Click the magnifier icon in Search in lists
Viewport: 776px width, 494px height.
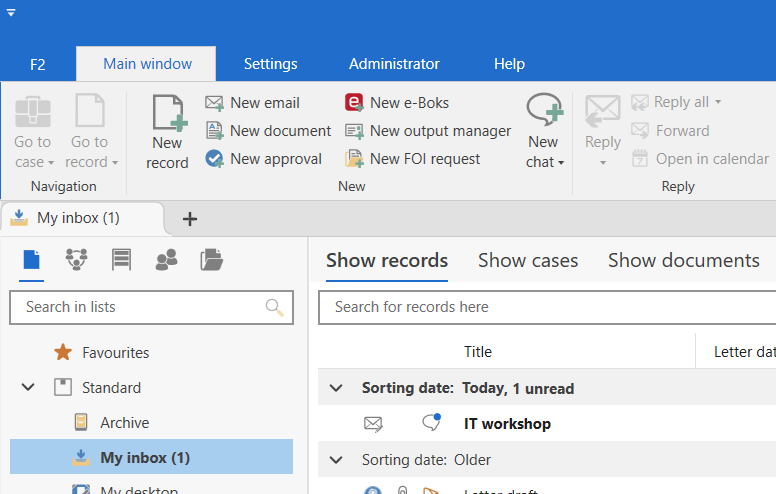pos(275,307)
